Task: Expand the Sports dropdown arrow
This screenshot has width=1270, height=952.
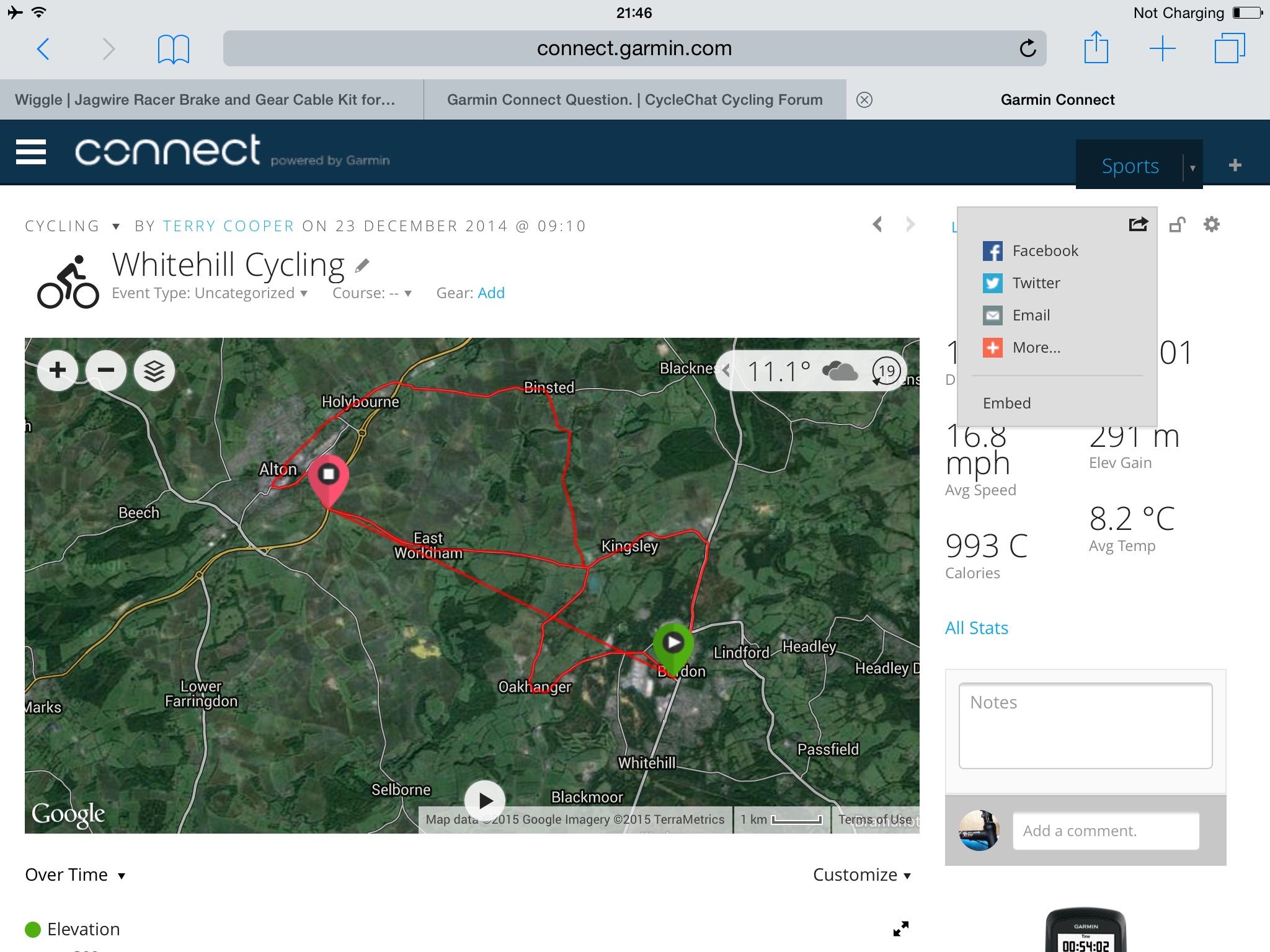Action: tap(1192, 168)
